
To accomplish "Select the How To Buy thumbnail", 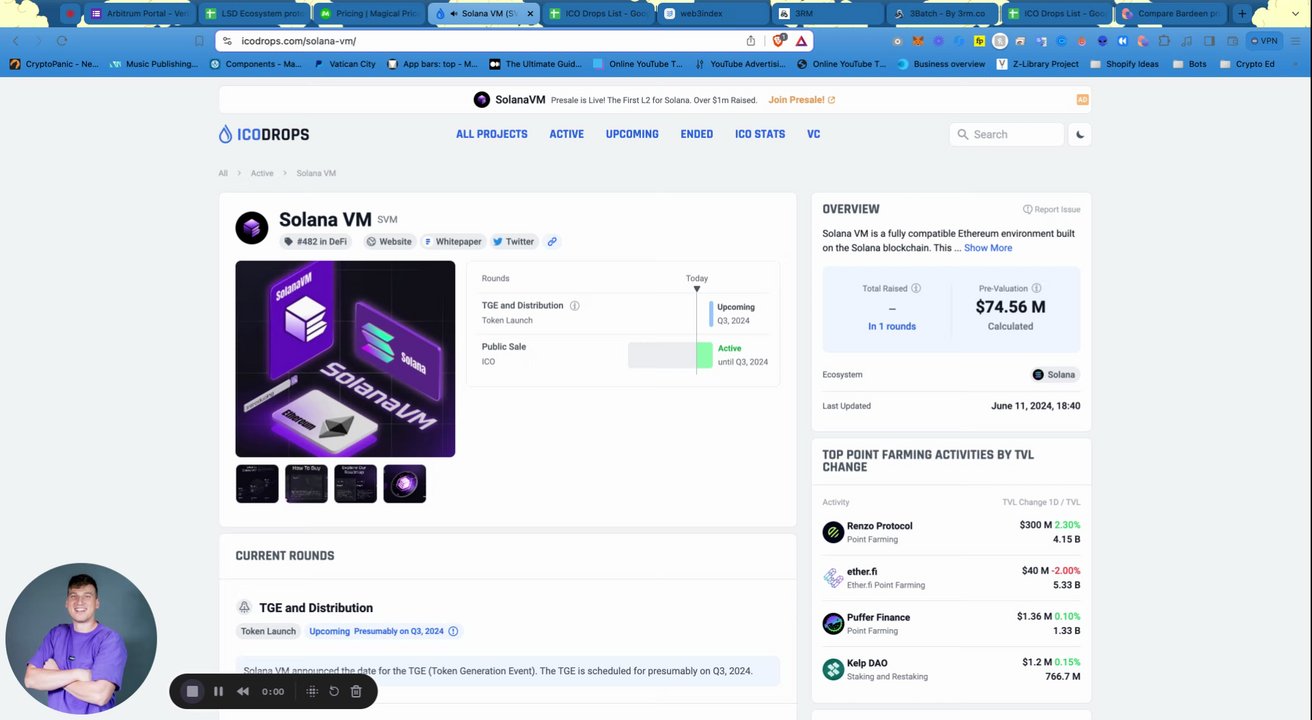I will pyautogui.click(x=306, y=484).
